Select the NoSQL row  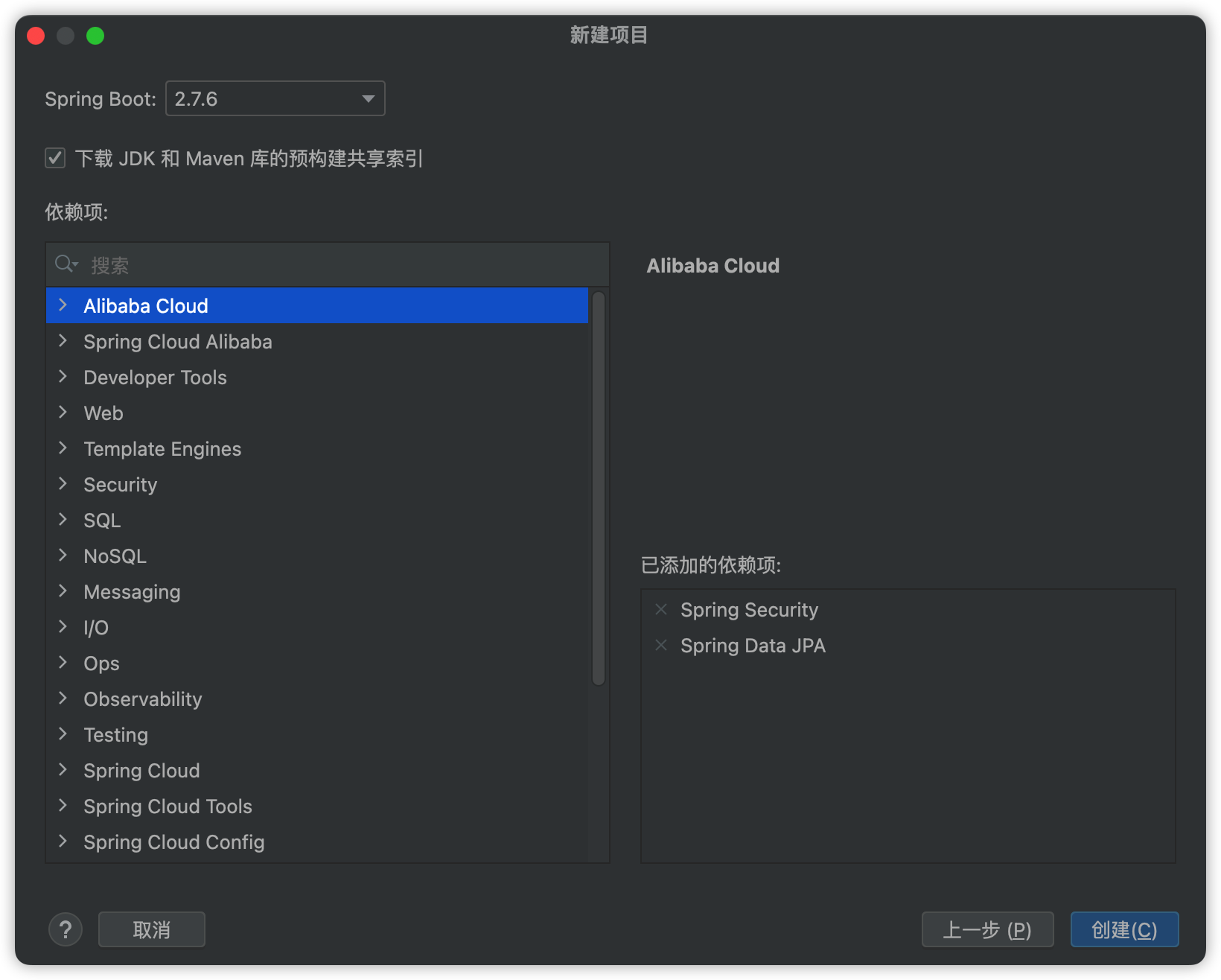(317, 556)
